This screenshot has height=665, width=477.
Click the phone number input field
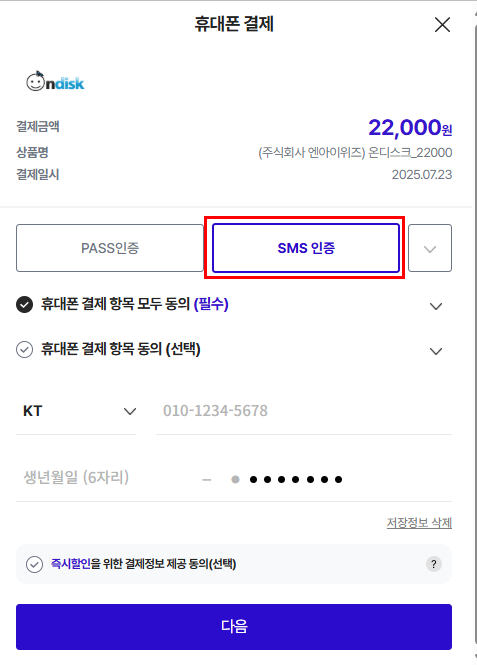pos(304,411)
